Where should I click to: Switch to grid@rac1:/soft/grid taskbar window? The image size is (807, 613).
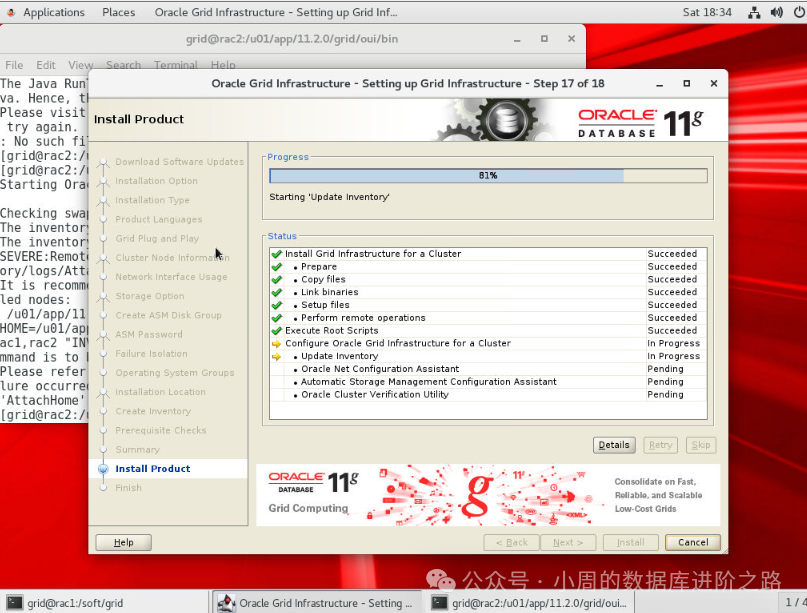coord(103,602)
